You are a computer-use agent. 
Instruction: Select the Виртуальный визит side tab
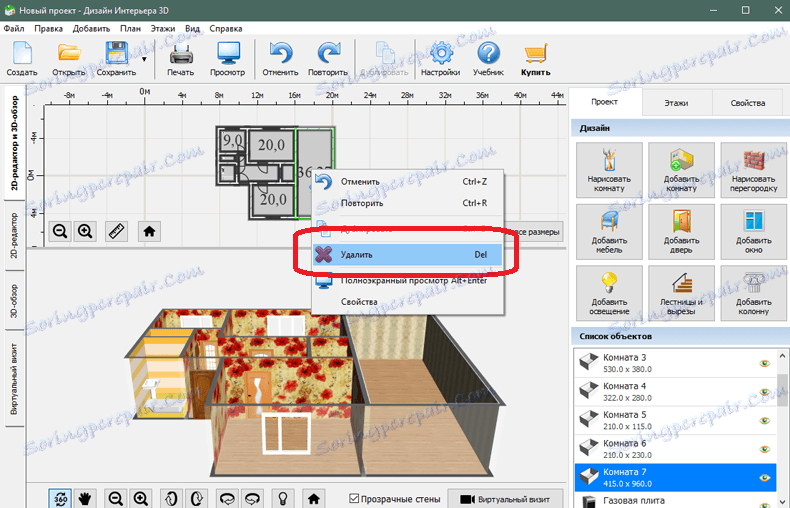pyautogui.click(x=14, y=379)
